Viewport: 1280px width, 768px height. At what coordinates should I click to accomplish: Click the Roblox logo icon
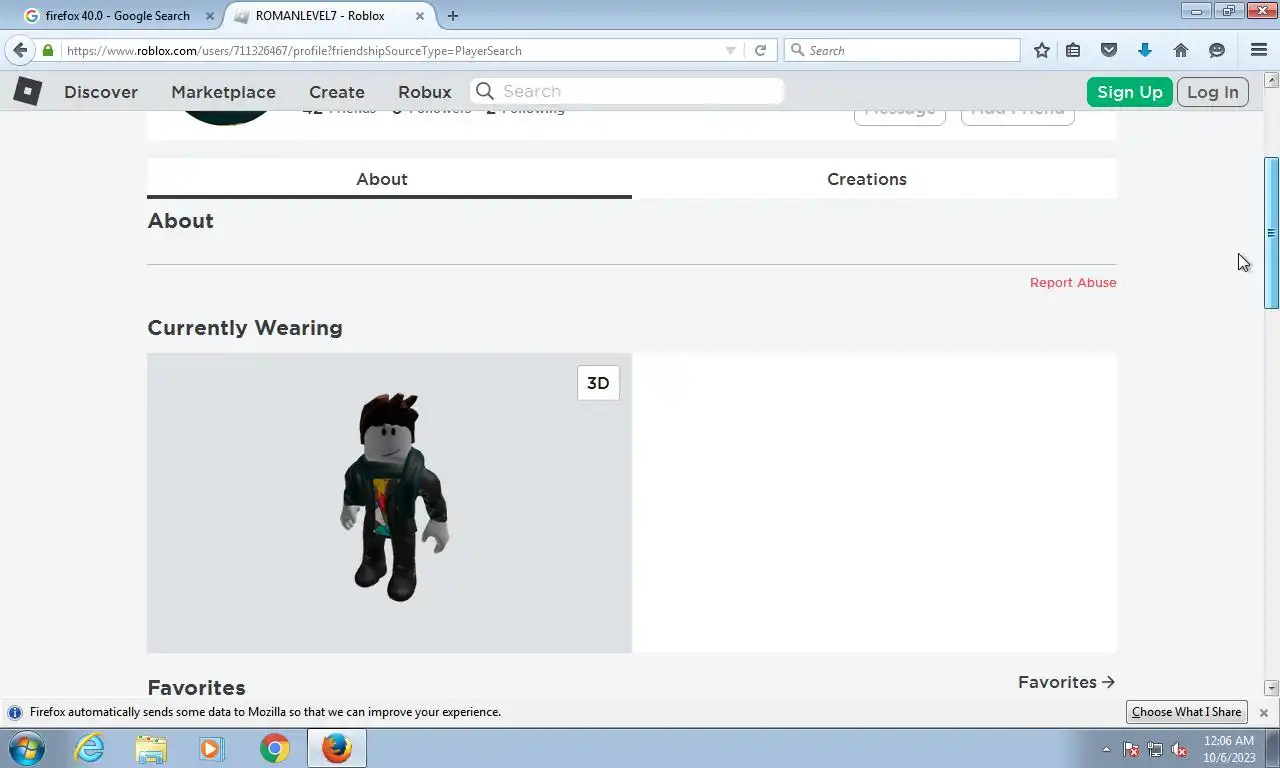click(27, 91)
